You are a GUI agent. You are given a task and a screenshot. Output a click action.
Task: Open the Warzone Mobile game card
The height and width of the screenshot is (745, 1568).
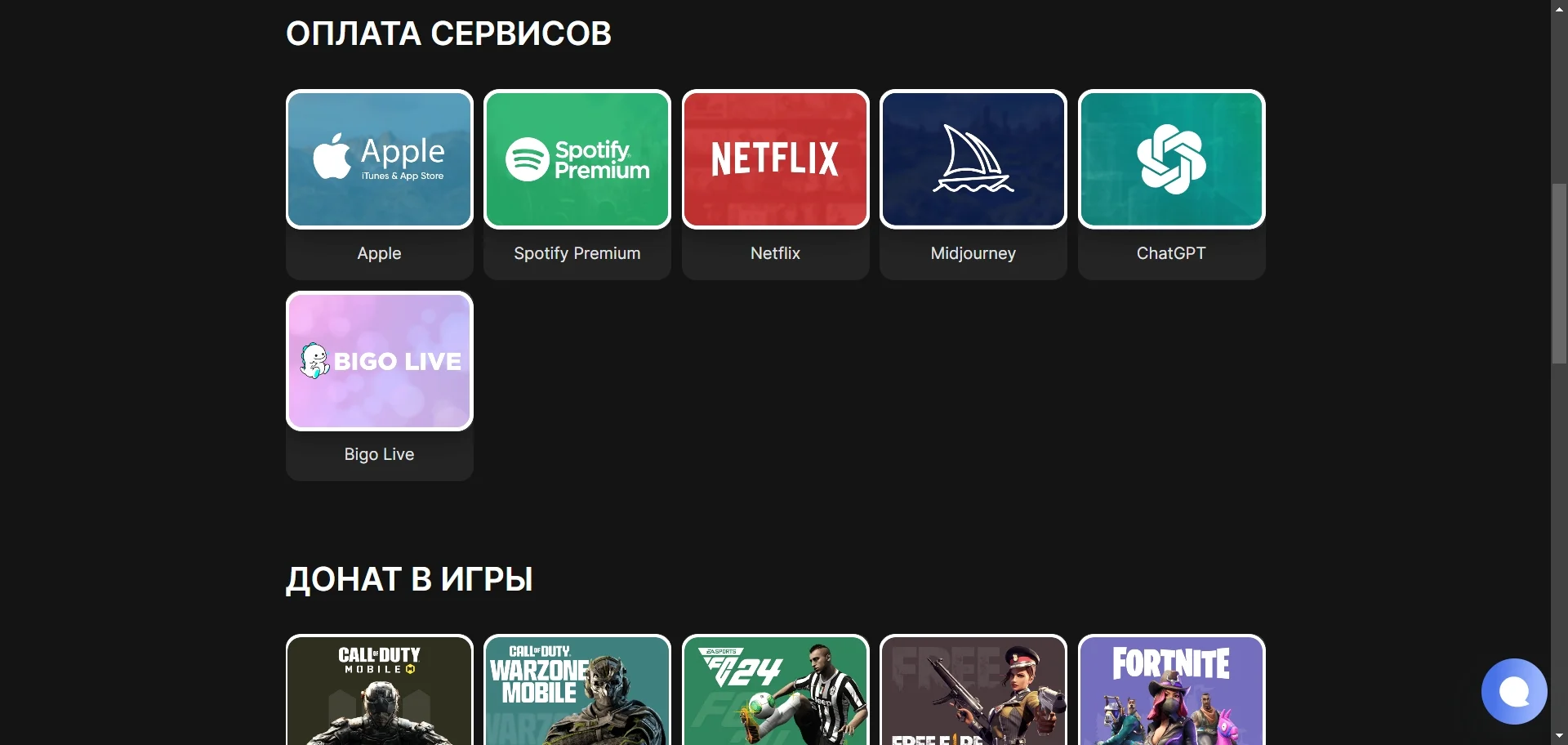point(577,690)
